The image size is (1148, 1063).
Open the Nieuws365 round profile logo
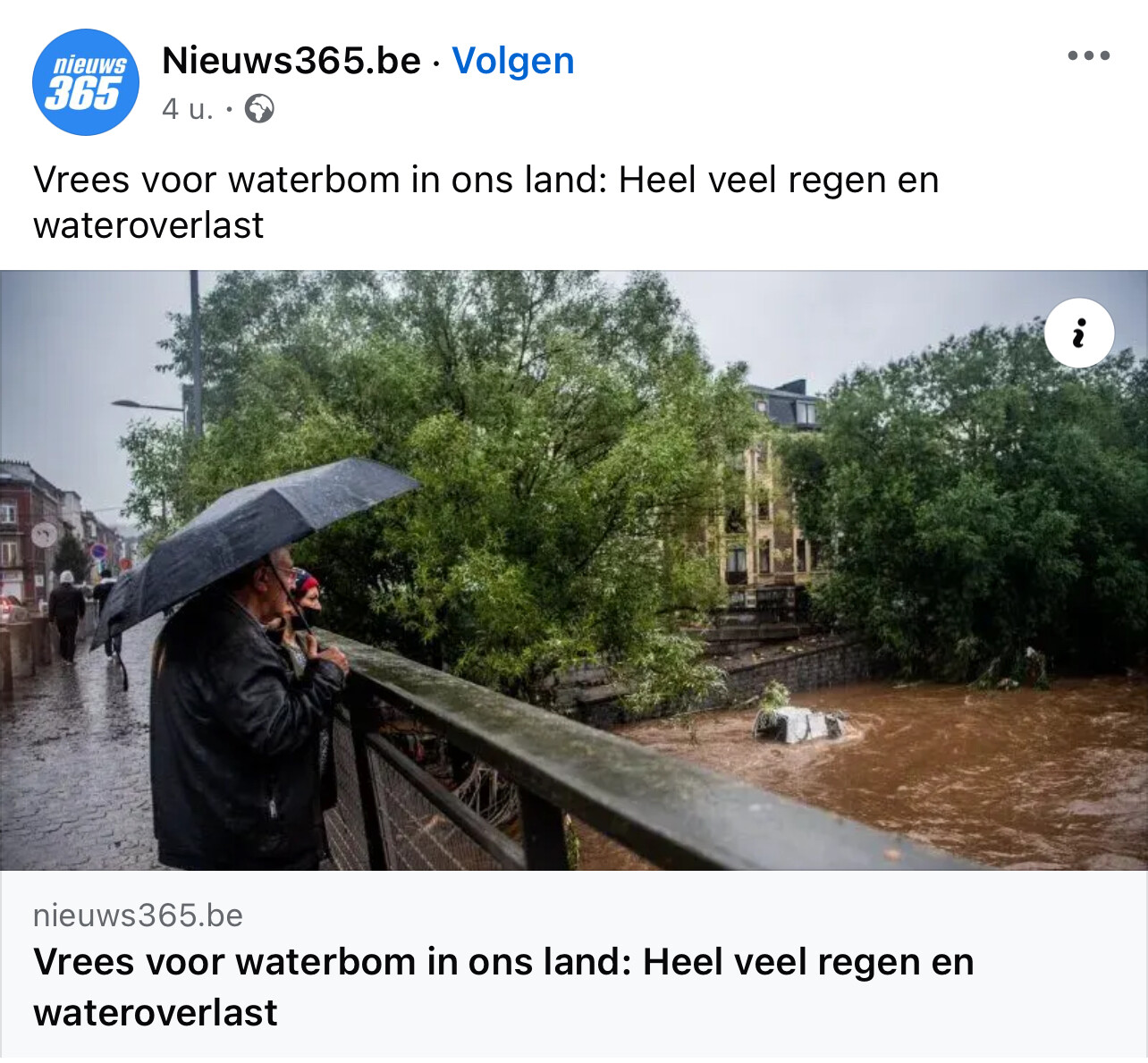(x=86, y=82)
